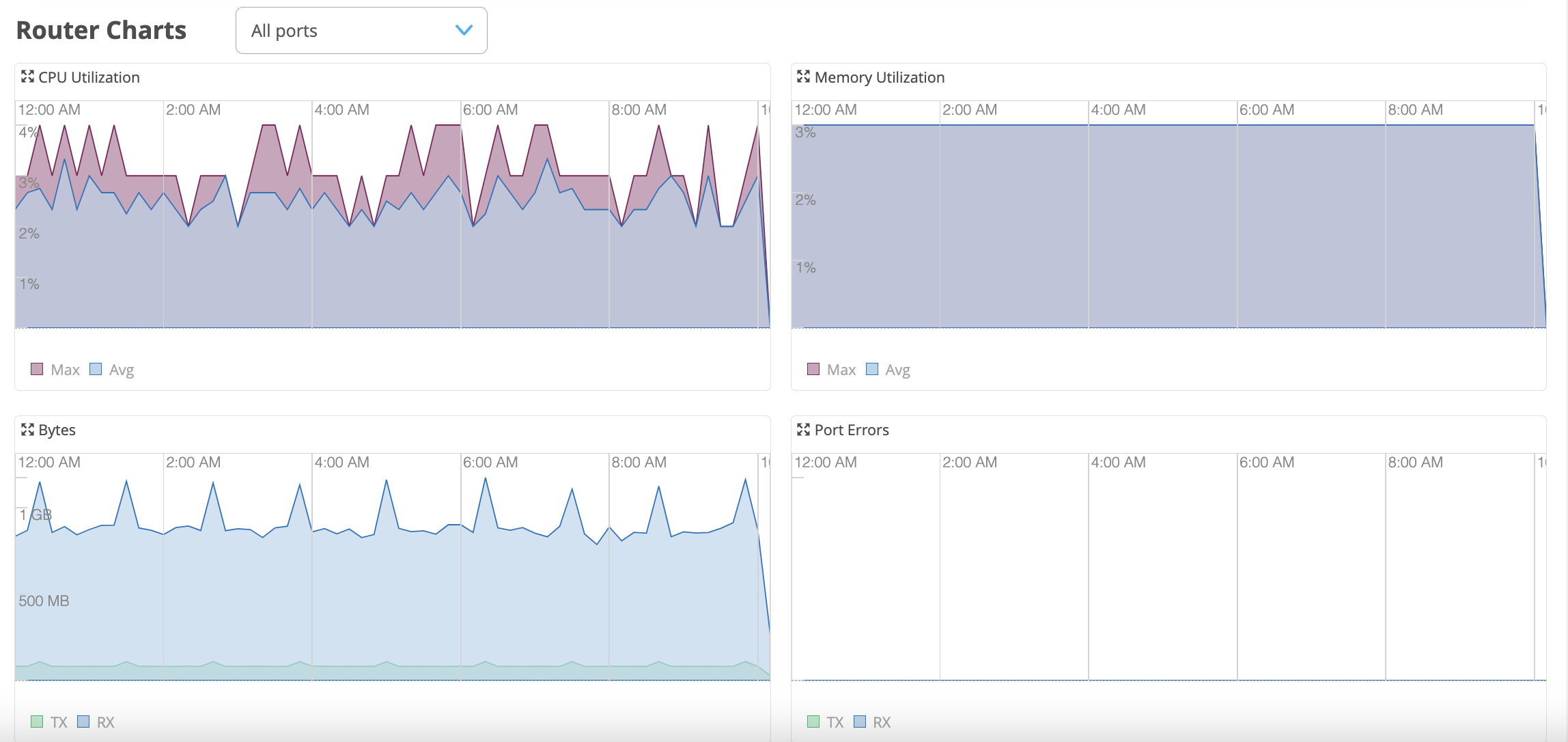The height and width of the screenshot is (742, 1568).
Task: Click the CPU Utilization chart title
Action: (x=89, y=77)
